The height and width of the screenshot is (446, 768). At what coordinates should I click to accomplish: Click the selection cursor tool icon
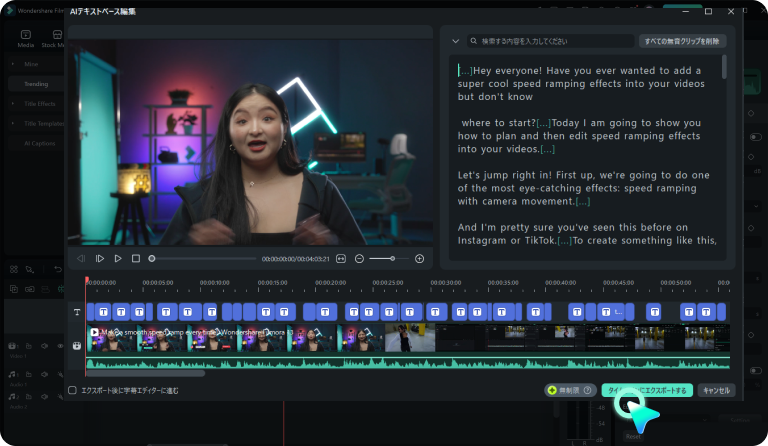click(x=30, y=269)
